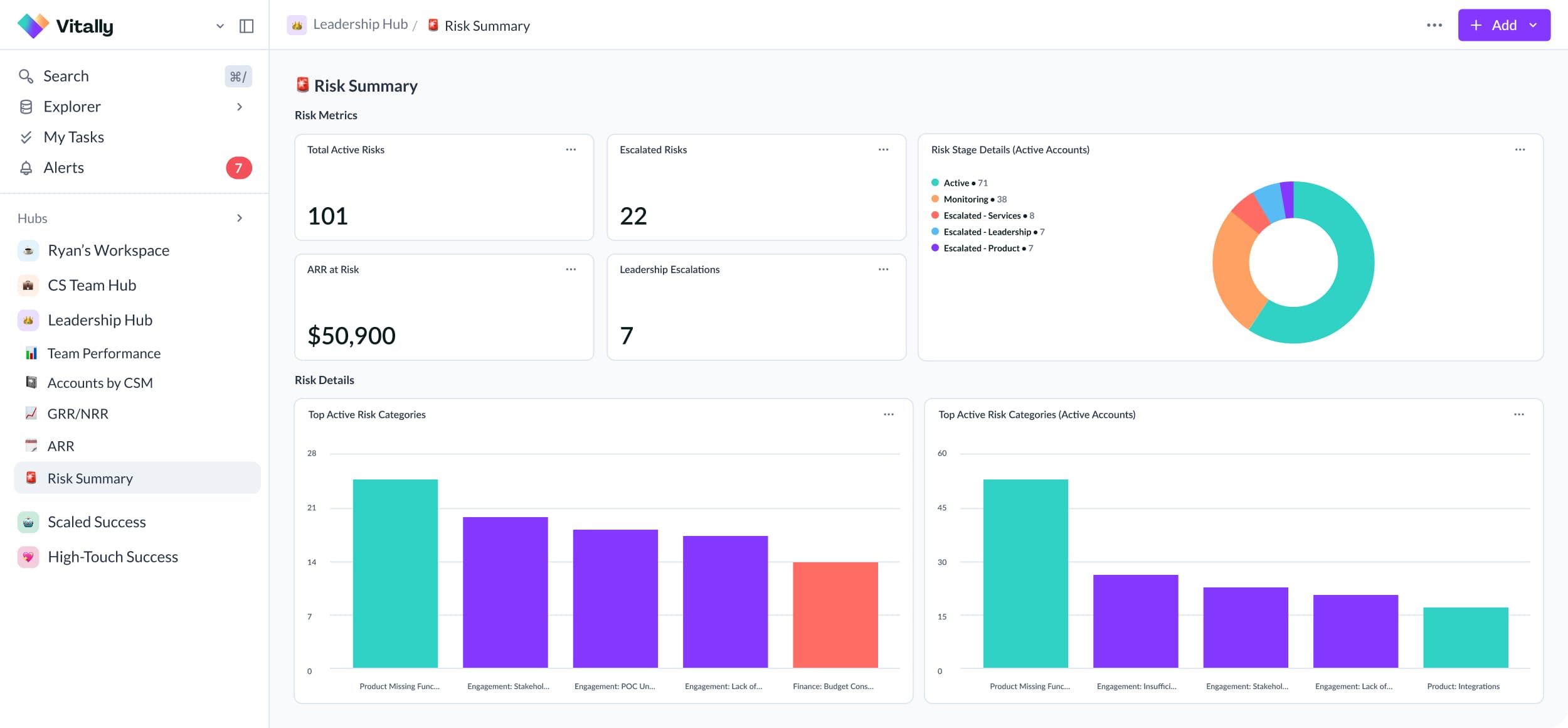Open Ryan's Workspace coffee icon
Viewport: 1568px width, 728px height.
[x=28, y=251]
